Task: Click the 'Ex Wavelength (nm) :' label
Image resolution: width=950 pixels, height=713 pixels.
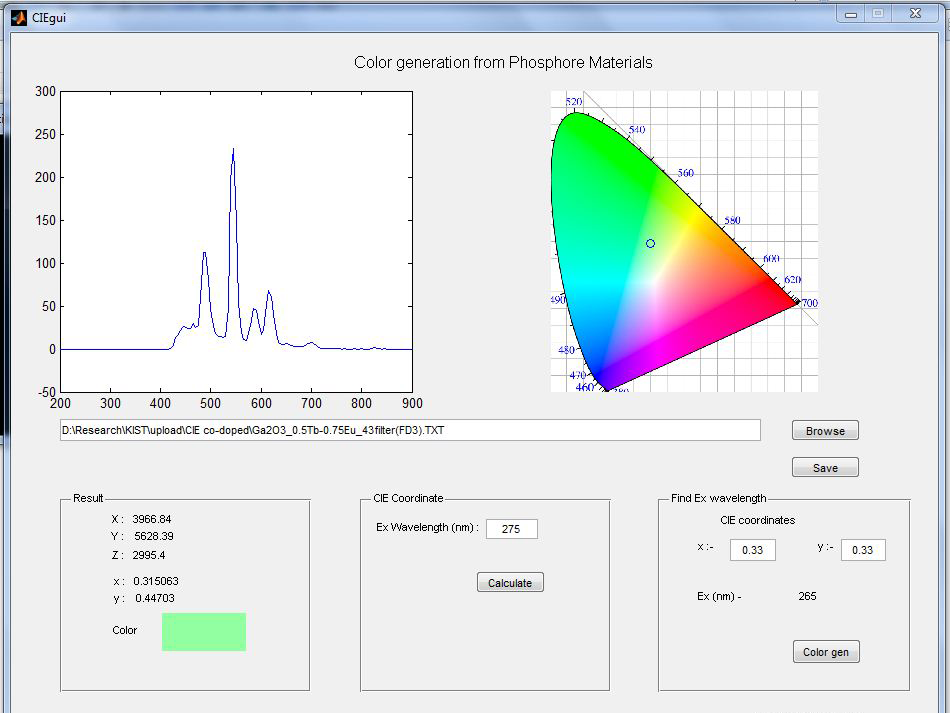Action: pyautogui.click(x=427, y=527)
